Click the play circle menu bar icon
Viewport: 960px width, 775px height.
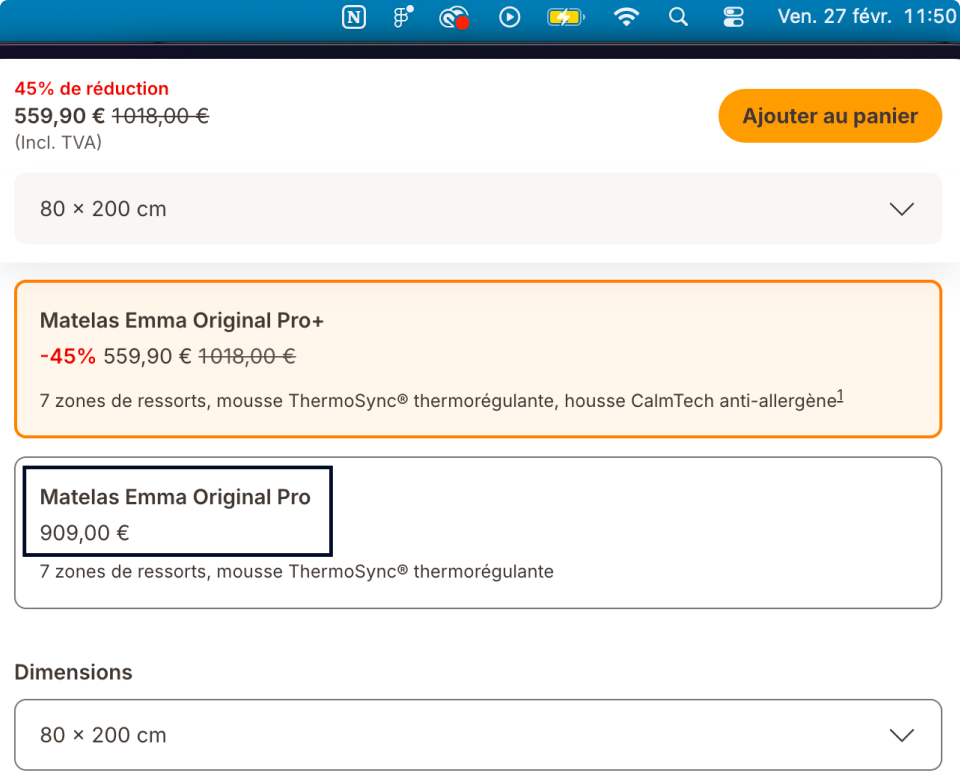[509, 17]
